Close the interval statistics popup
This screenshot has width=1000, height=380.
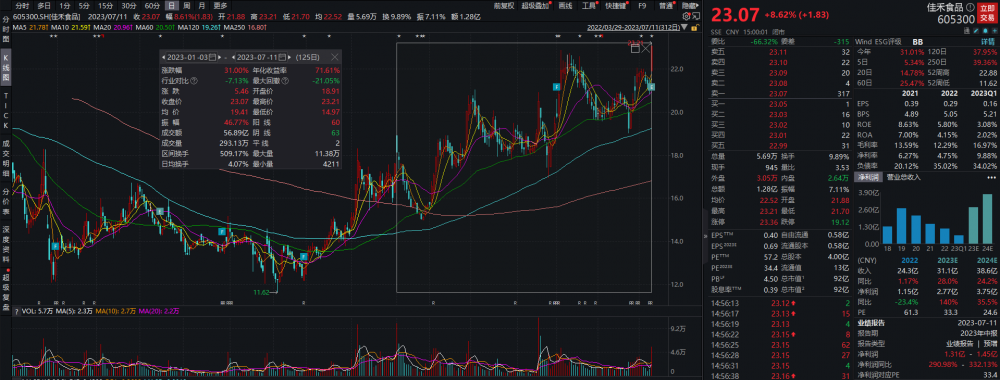click(x=335, y=57)
